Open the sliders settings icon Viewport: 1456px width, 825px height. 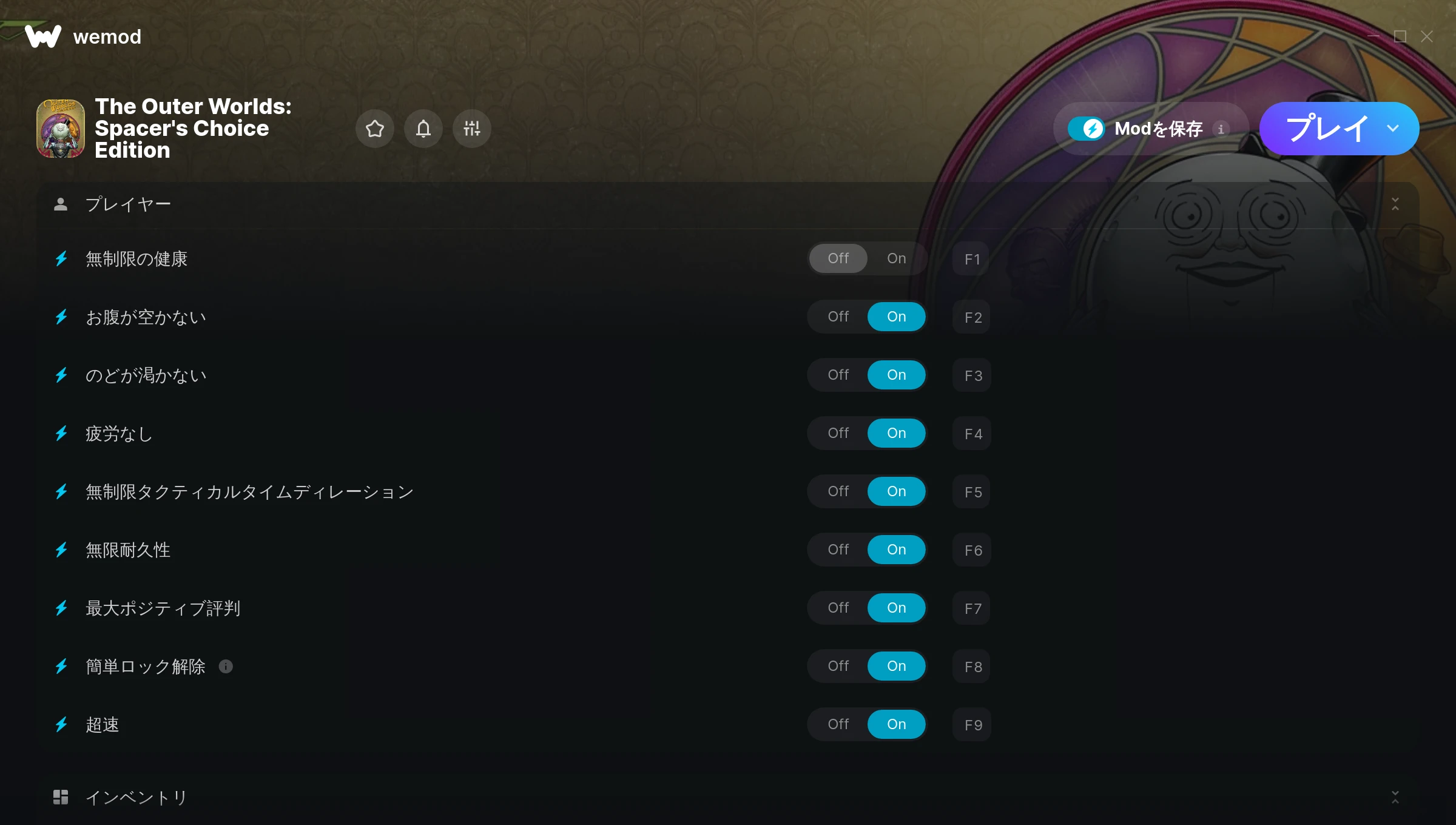472,129
